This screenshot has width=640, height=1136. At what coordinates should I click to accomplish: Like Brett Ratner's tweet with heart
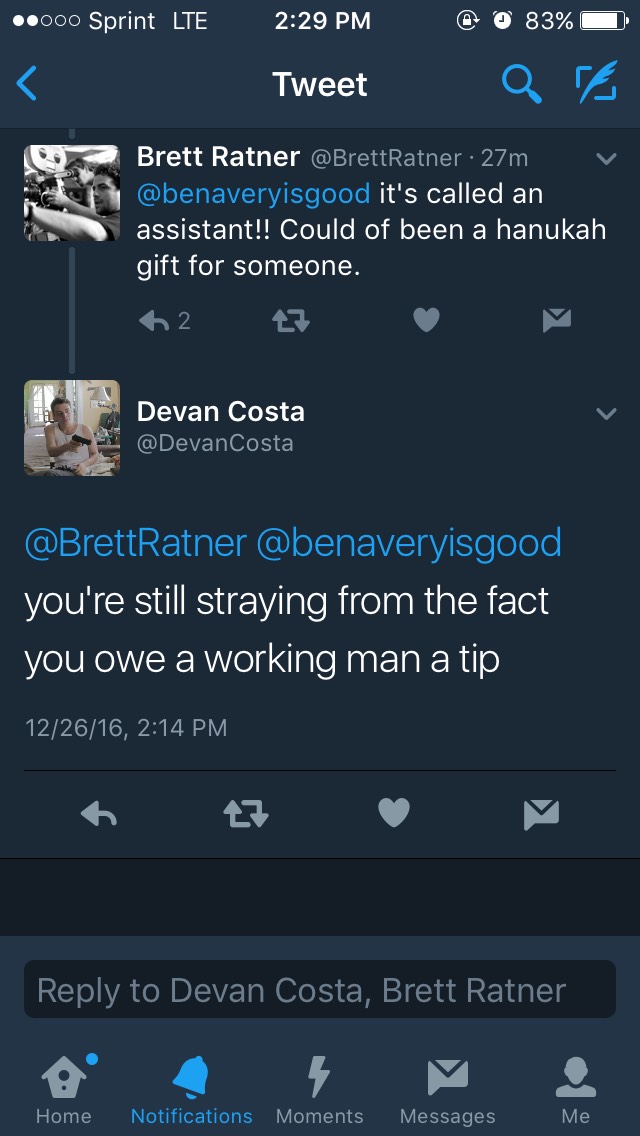click(426, 320)
